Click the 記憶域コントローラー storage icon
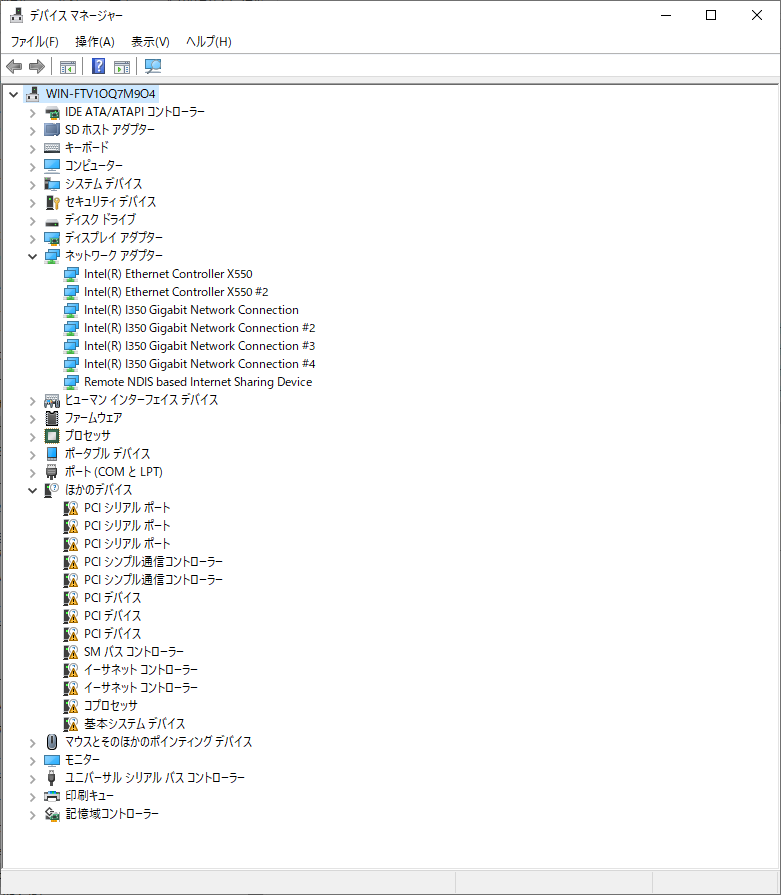This screenshot has height=895, width=781. click(52, 814)
